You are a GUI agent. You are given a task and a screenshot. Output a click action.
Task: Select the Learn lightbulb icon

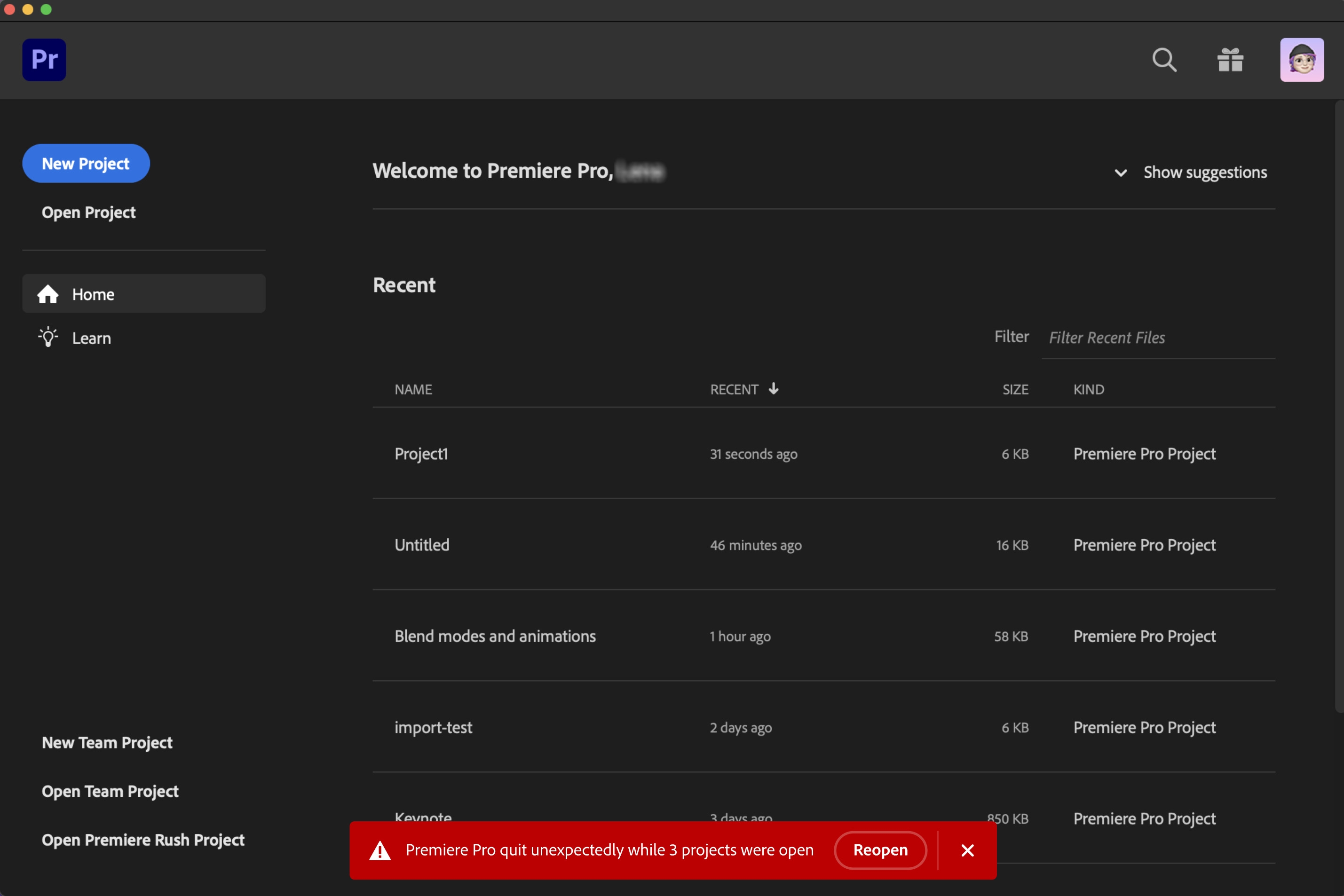click(x=48, y=338)
